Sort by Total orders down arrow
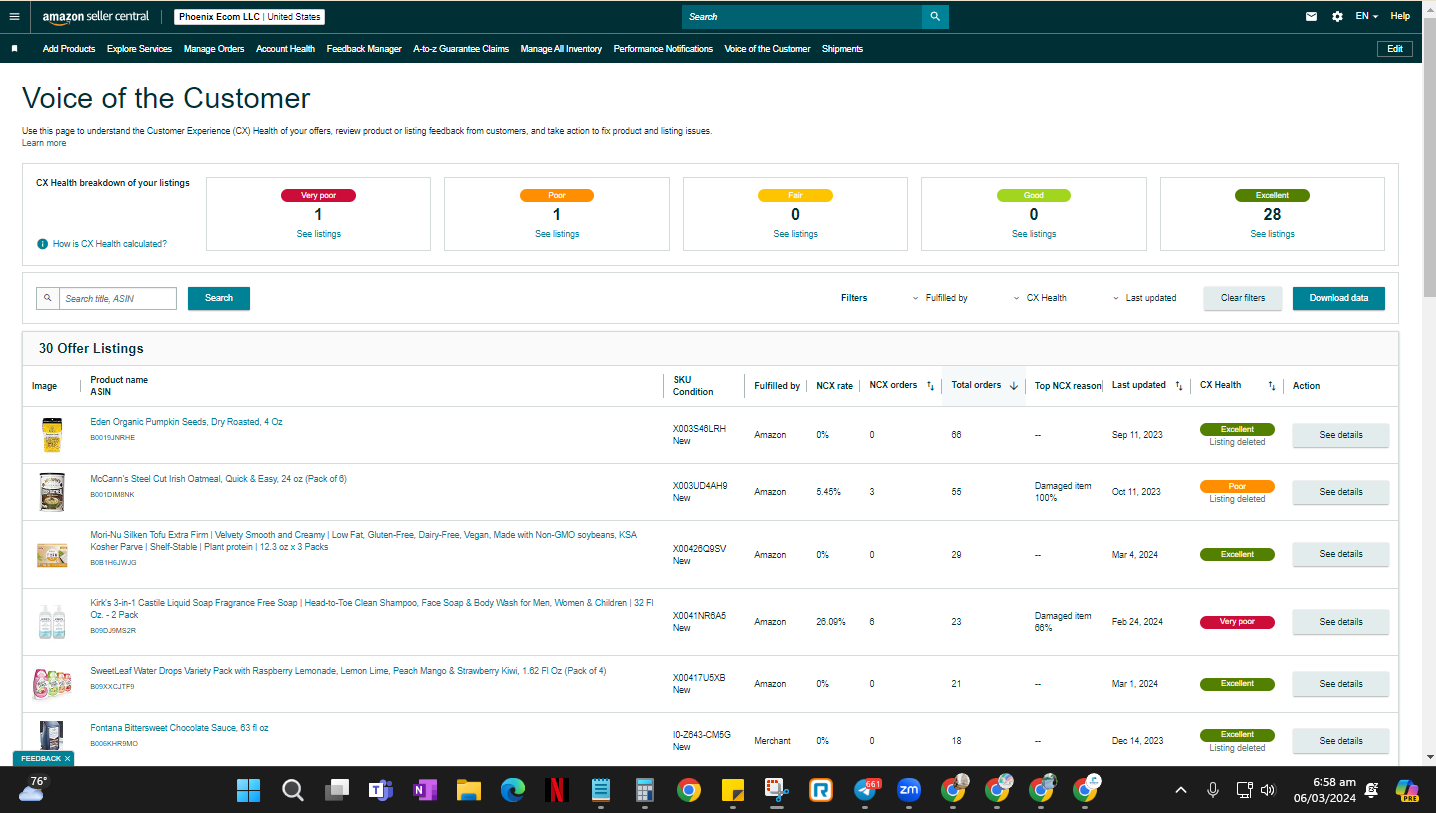The width and height of the screenshot is (1436, 813). pyautogui.click(x=1014, y=386)
